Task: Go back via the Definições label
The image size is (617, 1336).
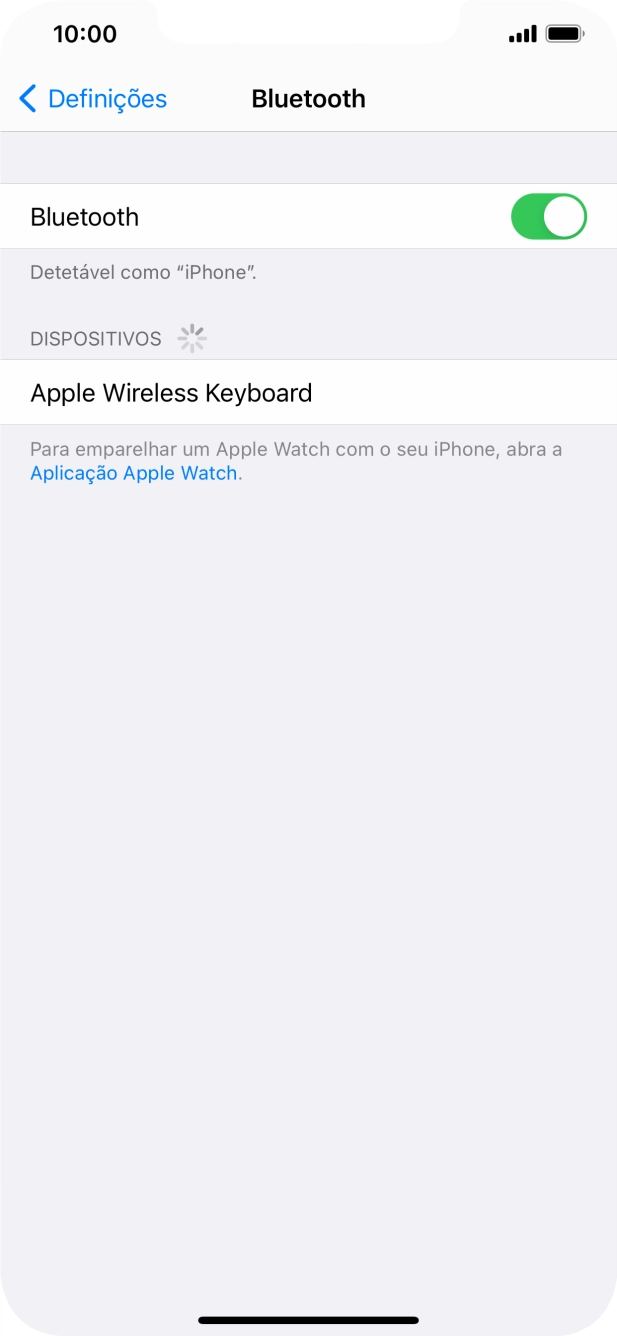Action: [x=107, y=99]
